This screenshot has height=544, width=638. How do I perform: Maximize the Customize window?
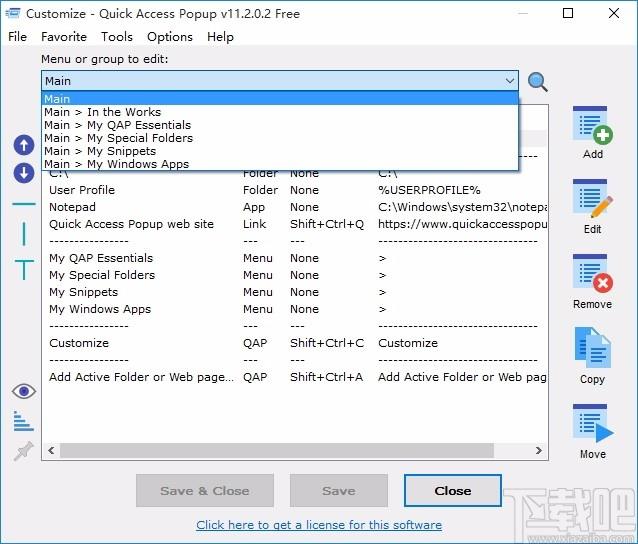[x=568, y=13]
